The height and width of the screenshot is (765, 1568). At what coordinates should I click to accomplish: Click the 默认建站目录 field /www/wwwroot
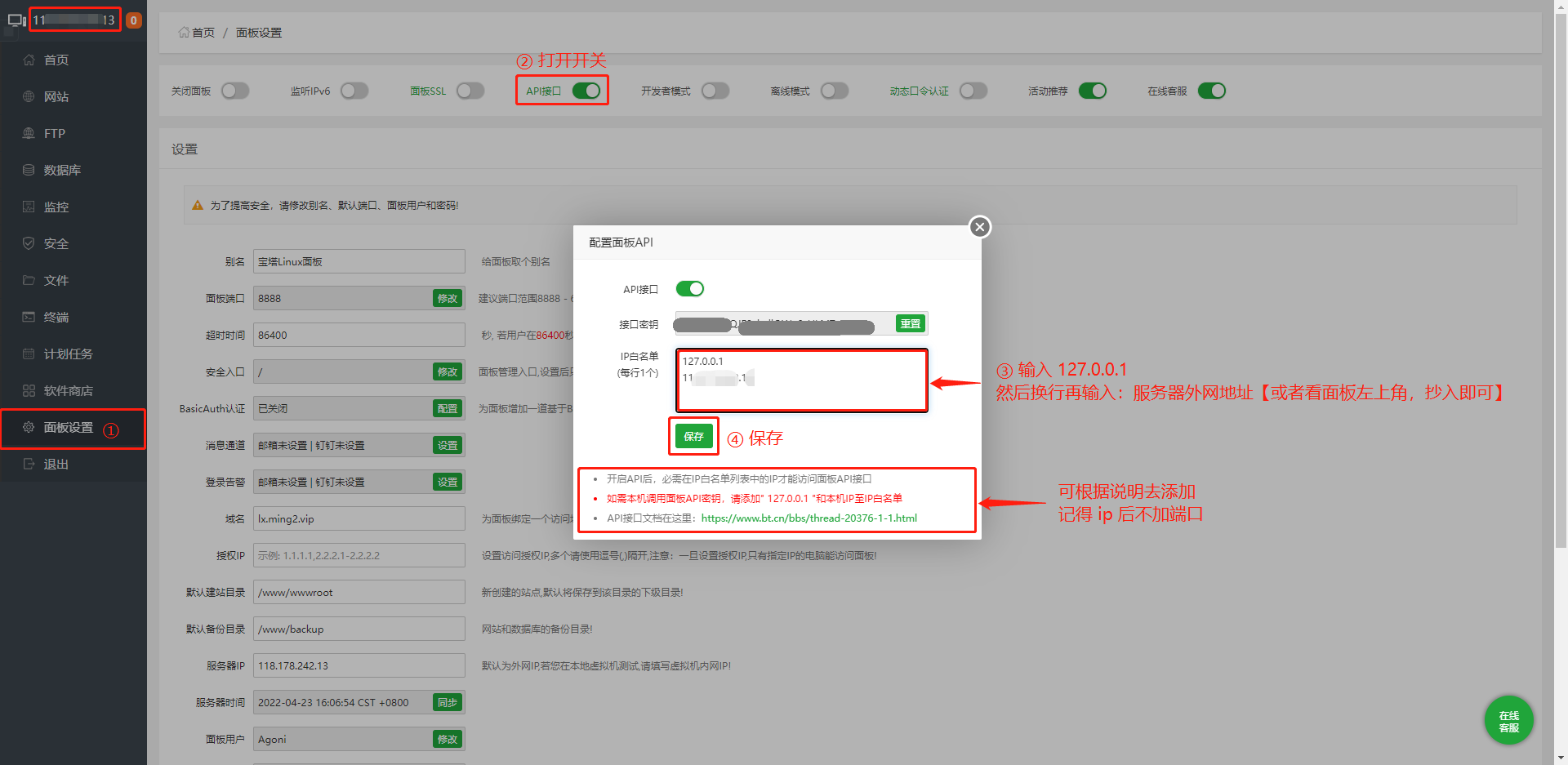359,592
